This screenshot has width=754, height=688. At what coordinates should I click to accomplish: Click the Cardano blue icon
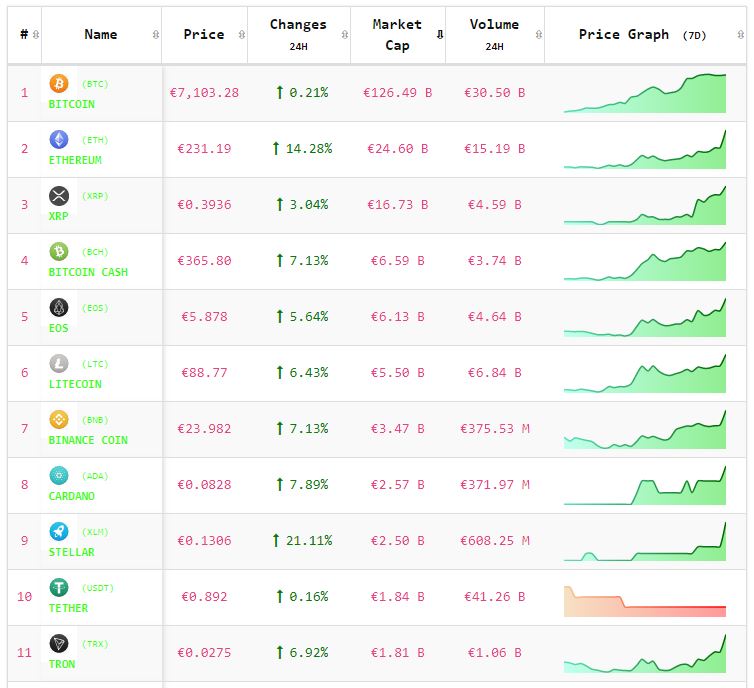point(59,476)
